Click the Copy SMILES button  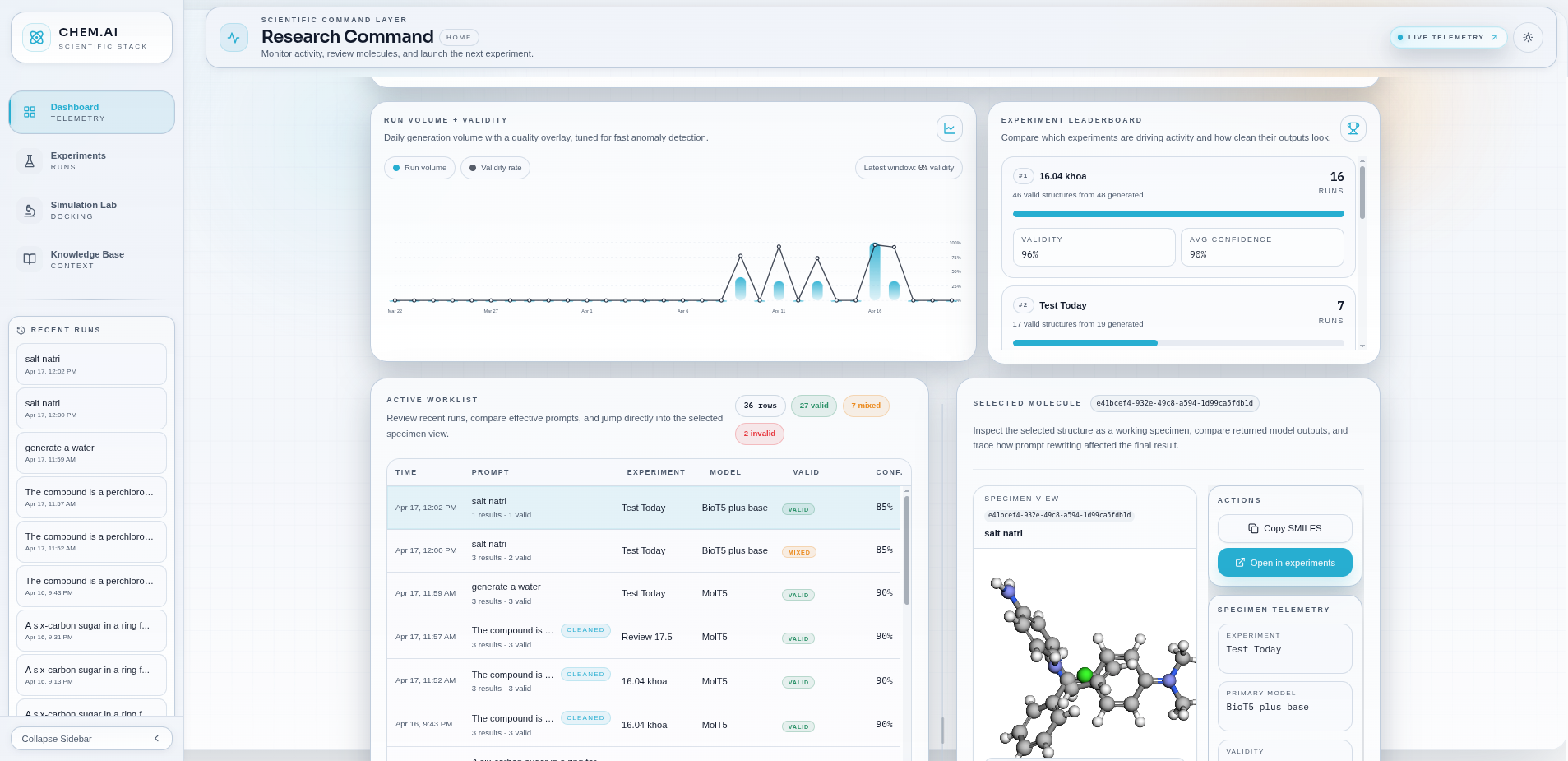[x=1284, y=528]
